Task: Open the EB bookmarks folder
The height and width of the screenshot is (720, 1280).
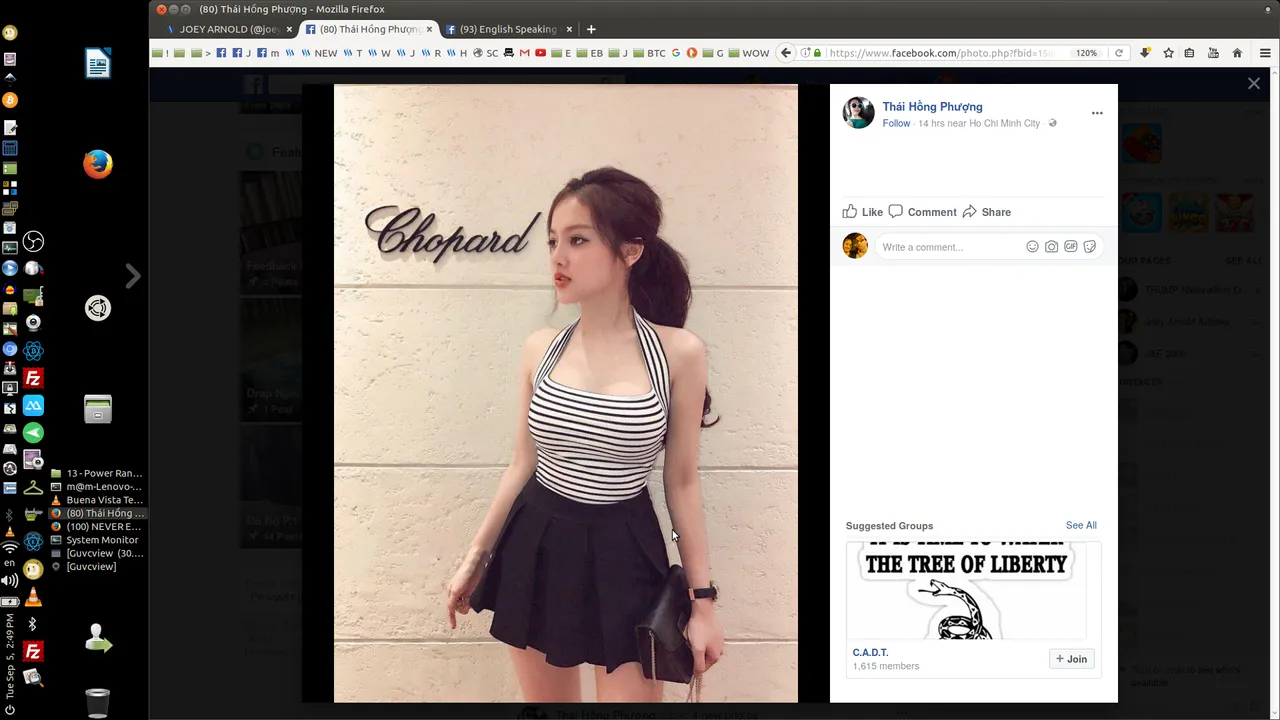Action: (x=590, y=53)
